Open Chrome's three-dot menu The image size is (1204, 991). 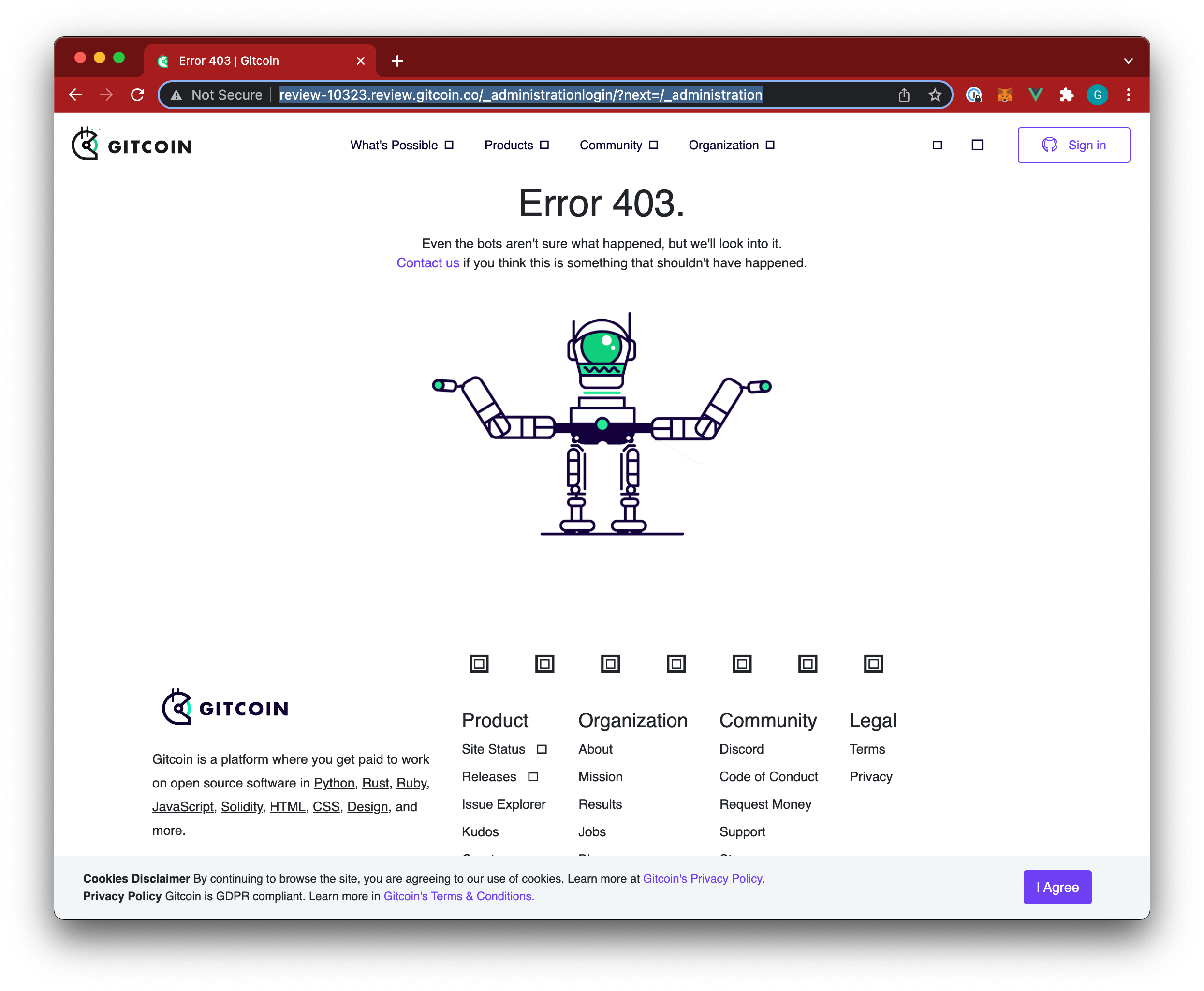tap(1128, 95)
